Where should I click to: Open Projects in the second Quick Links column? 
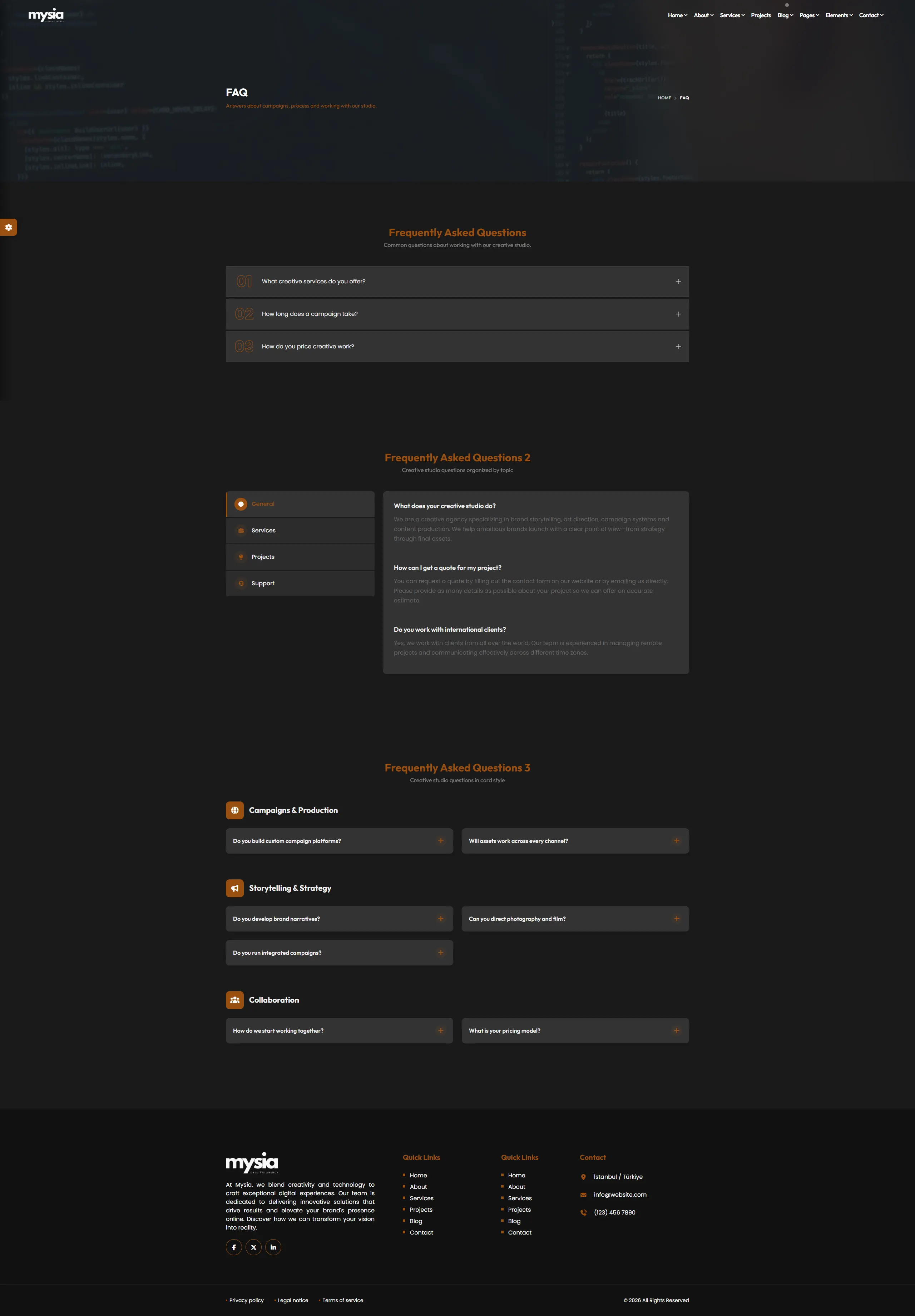(519, 1210)
